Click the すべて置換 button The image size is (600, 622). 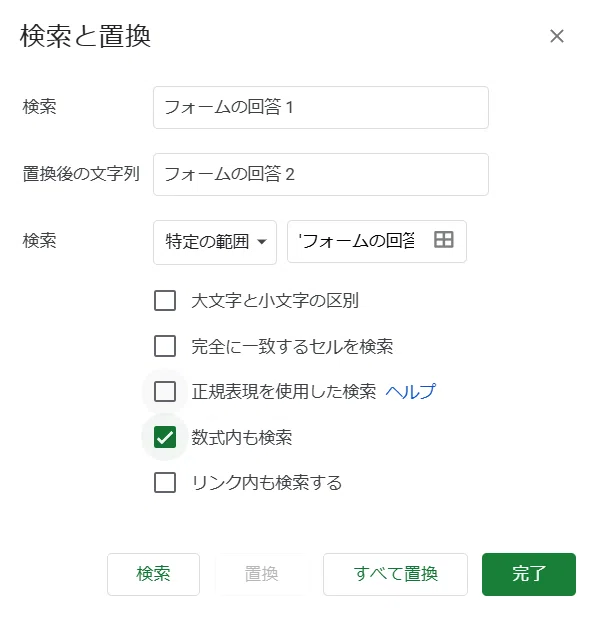point(395,574)
